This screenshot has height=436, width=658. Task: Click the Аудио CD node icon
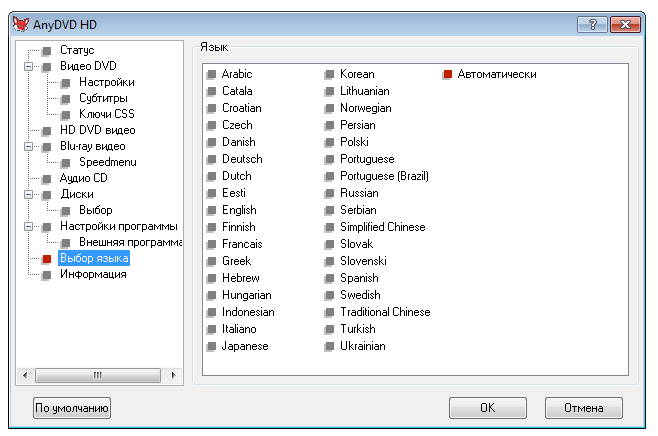(47, 179)
